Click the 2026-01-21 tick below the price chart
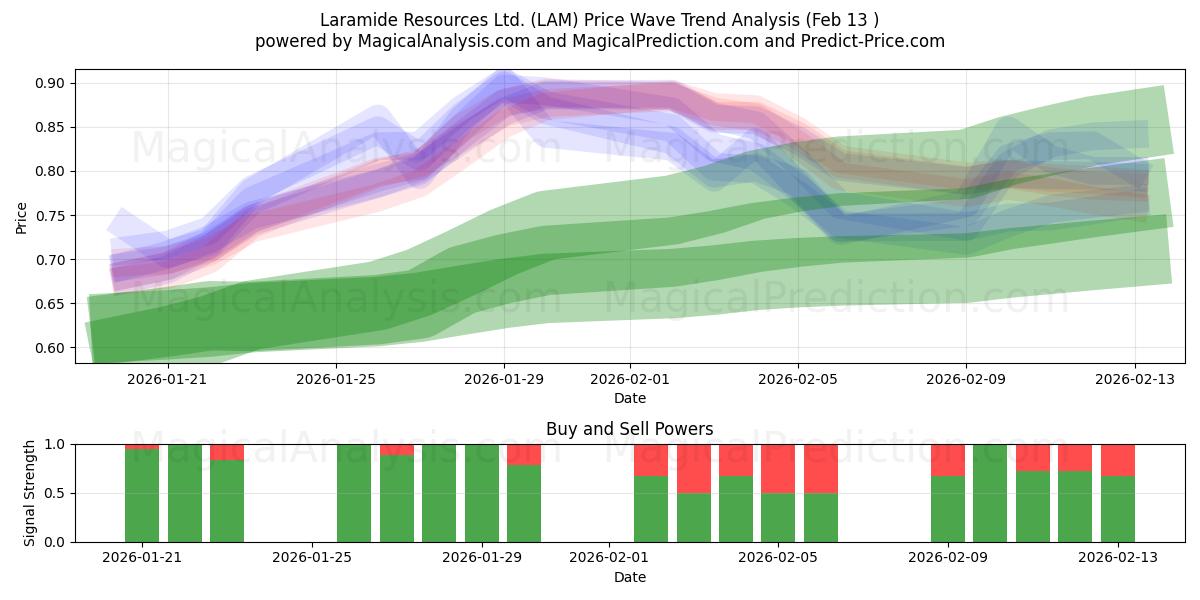The height and width of the screenshot is (600, 1200). tap(168, 379)
